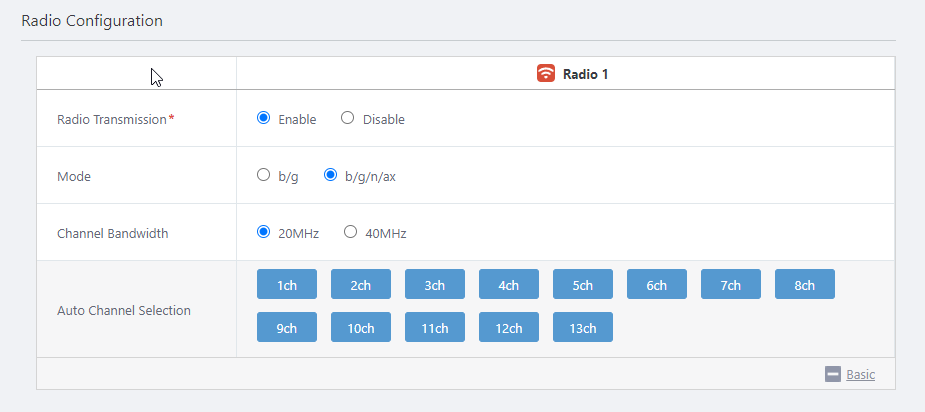Open the Basic settings link
This screenshot has width=925, height=412.
pos(860,374)
